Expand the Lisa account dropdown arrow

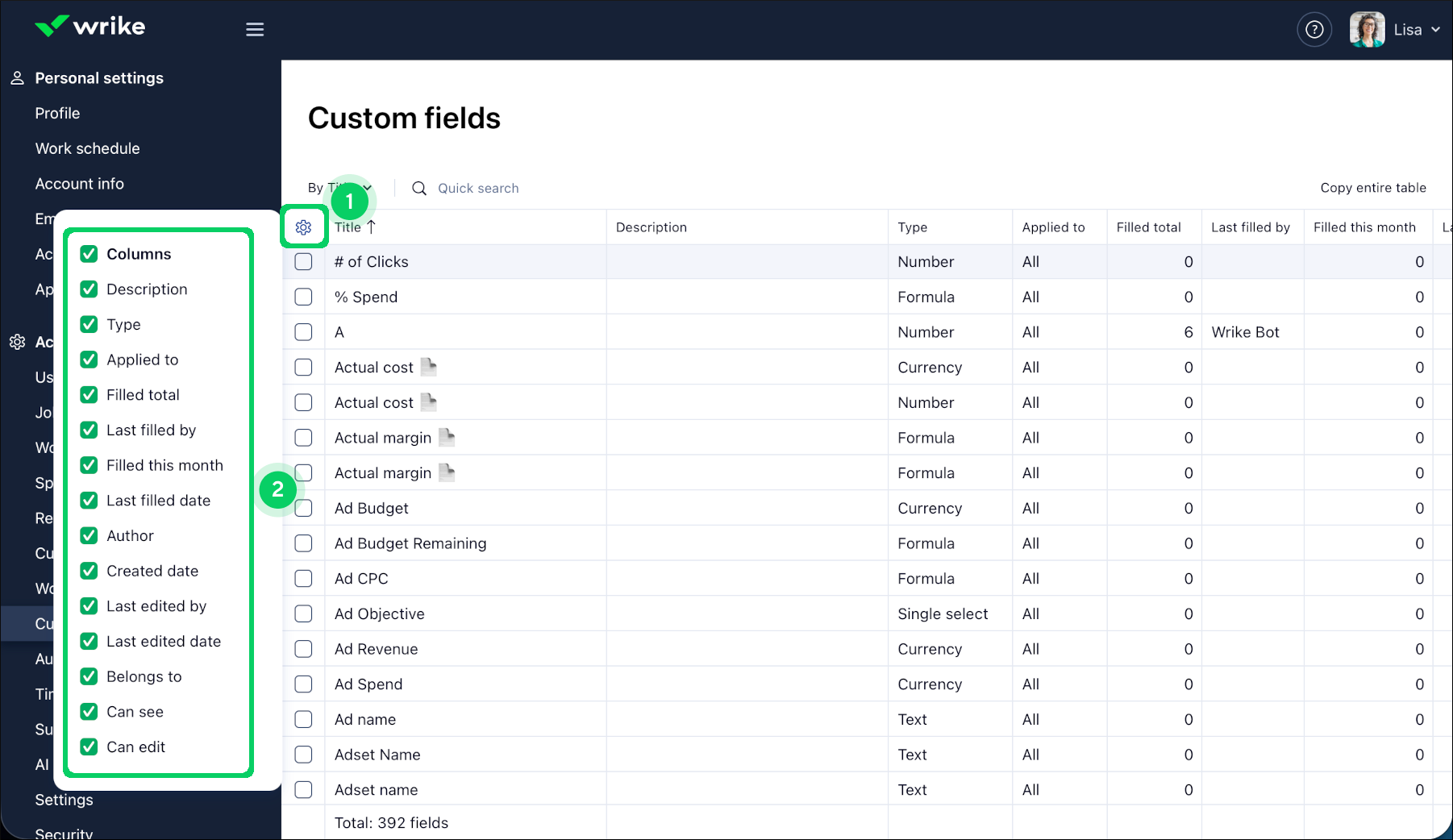click(1435, 30)
